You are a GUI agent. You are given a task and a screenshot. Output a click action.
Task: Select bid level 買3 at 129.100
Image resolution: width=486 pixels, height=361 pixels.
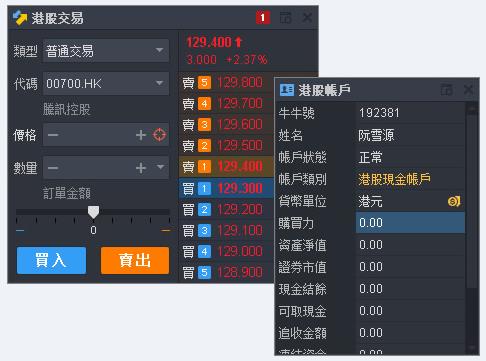227,231
